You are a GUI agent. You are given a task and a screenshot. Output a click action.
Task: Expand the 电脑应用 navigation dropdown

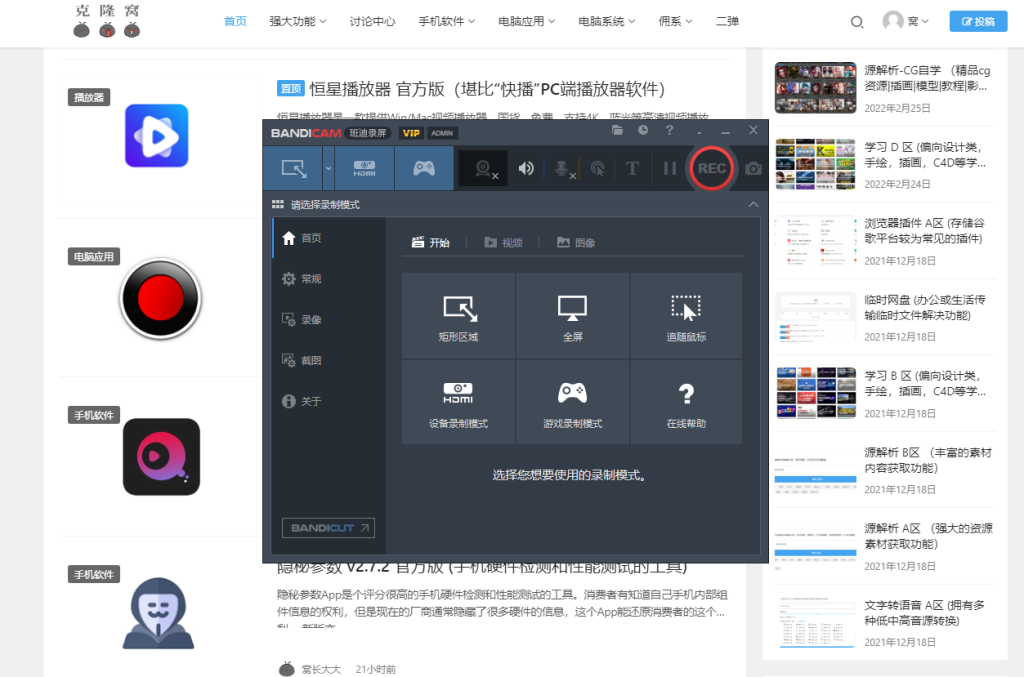point(526,22)
